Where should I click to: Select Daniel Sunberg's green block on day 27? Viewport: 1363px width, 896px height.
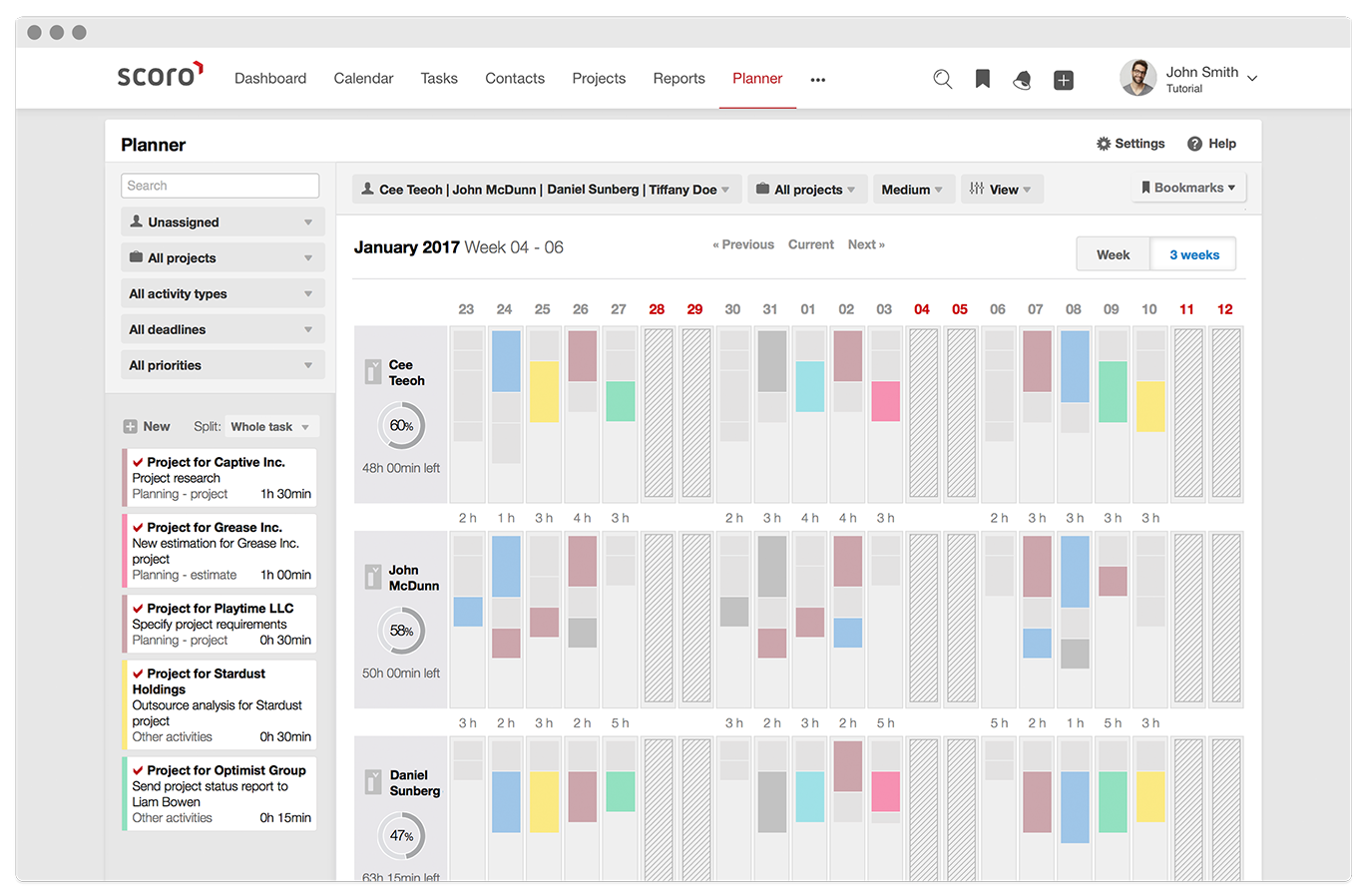(x=620, y=791)
